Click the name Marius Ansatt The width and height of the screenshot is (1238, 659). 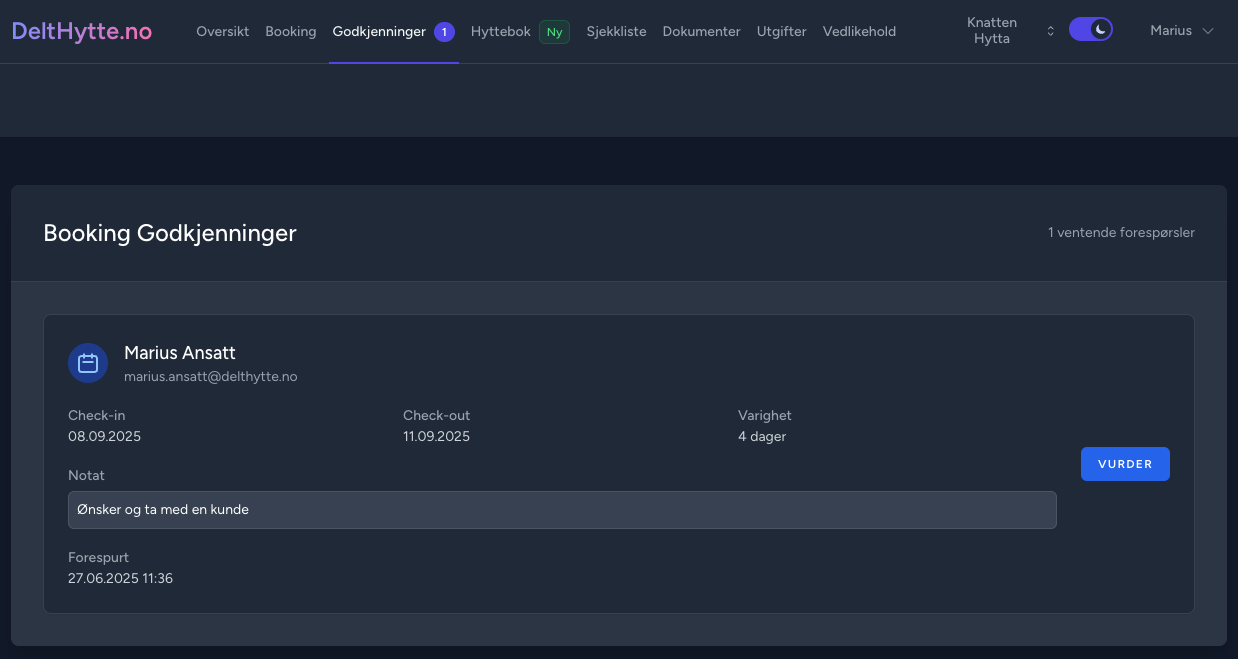pos(180,353)
